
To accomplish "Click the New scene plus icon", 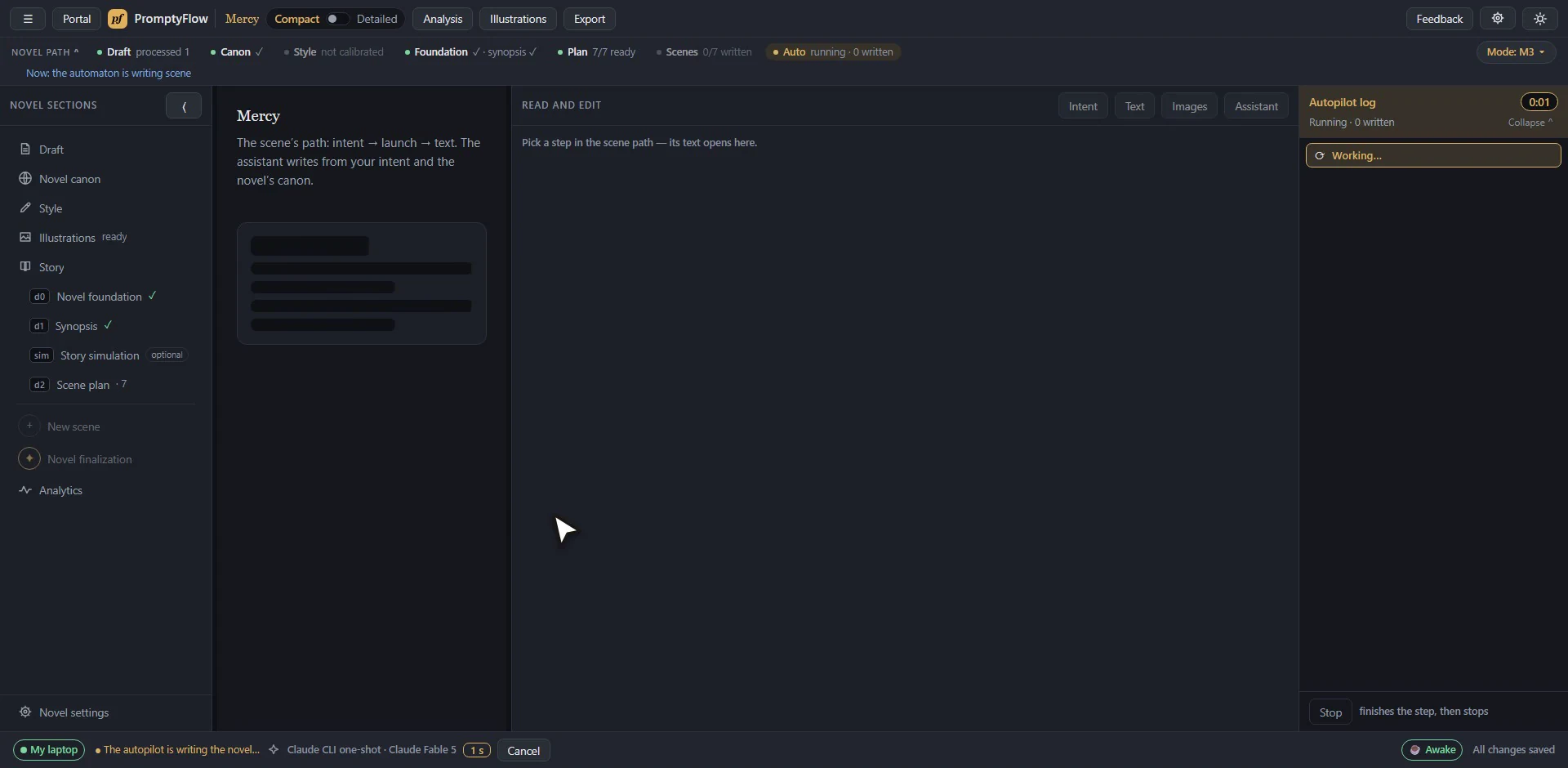I will coord(29,426).
